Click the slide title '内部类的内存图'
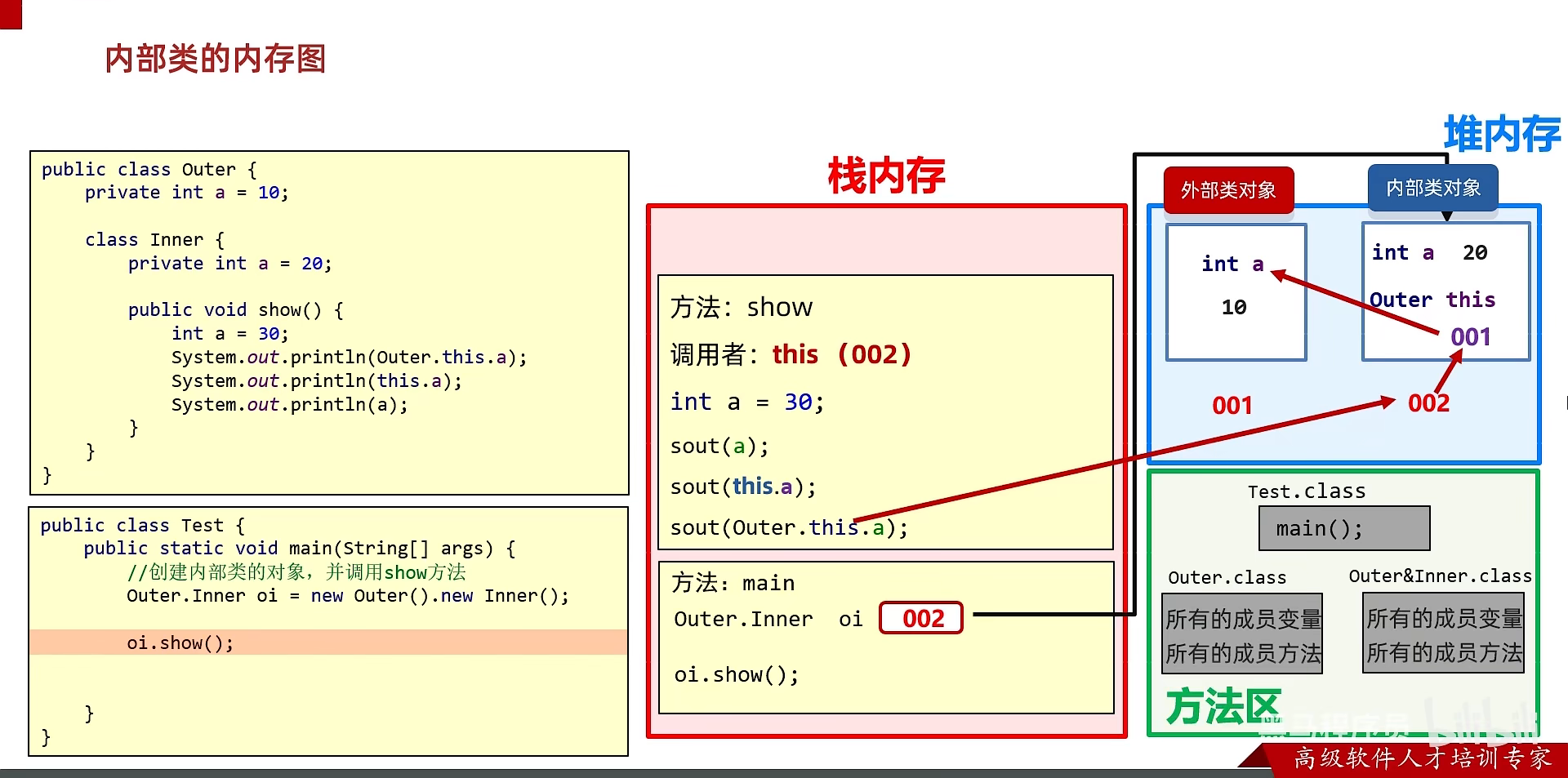 [216, 59]
